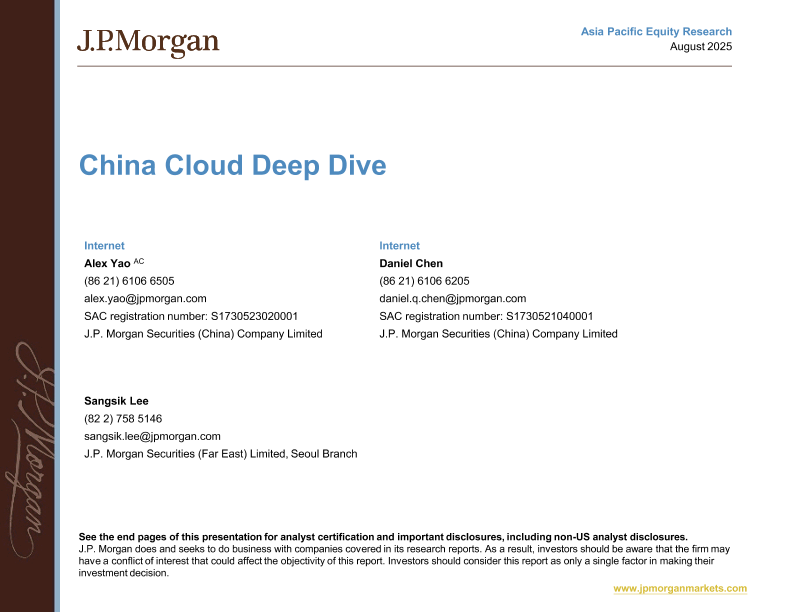Click the Internet label above Alex Yao
The width and height of the screenshot is (792, 612).
[x=104, y=246]
